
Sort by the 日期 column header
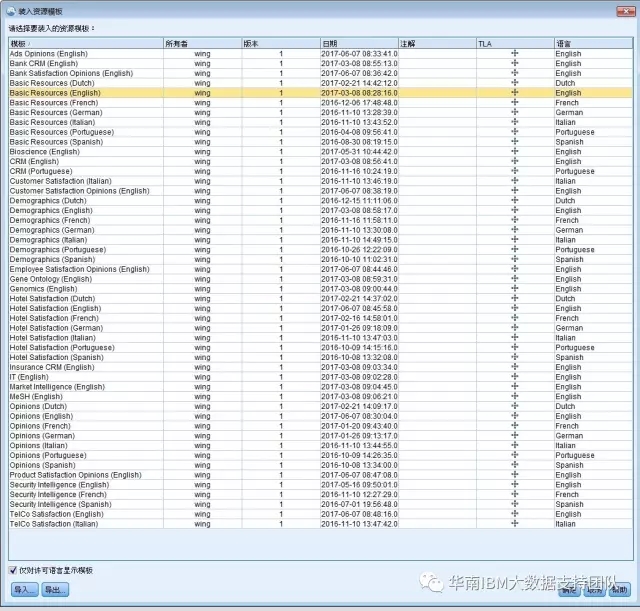click(x=359, y=43)
